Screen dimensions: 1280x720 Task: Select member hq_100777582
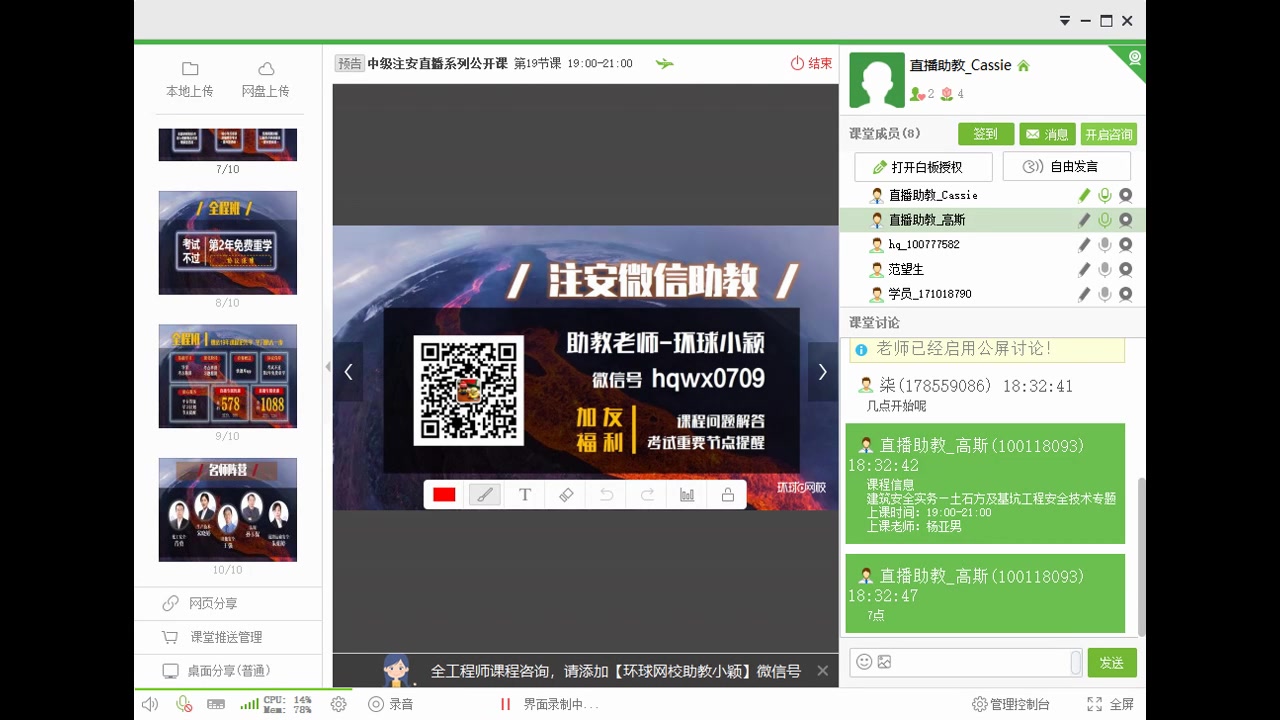click(992, 244)
